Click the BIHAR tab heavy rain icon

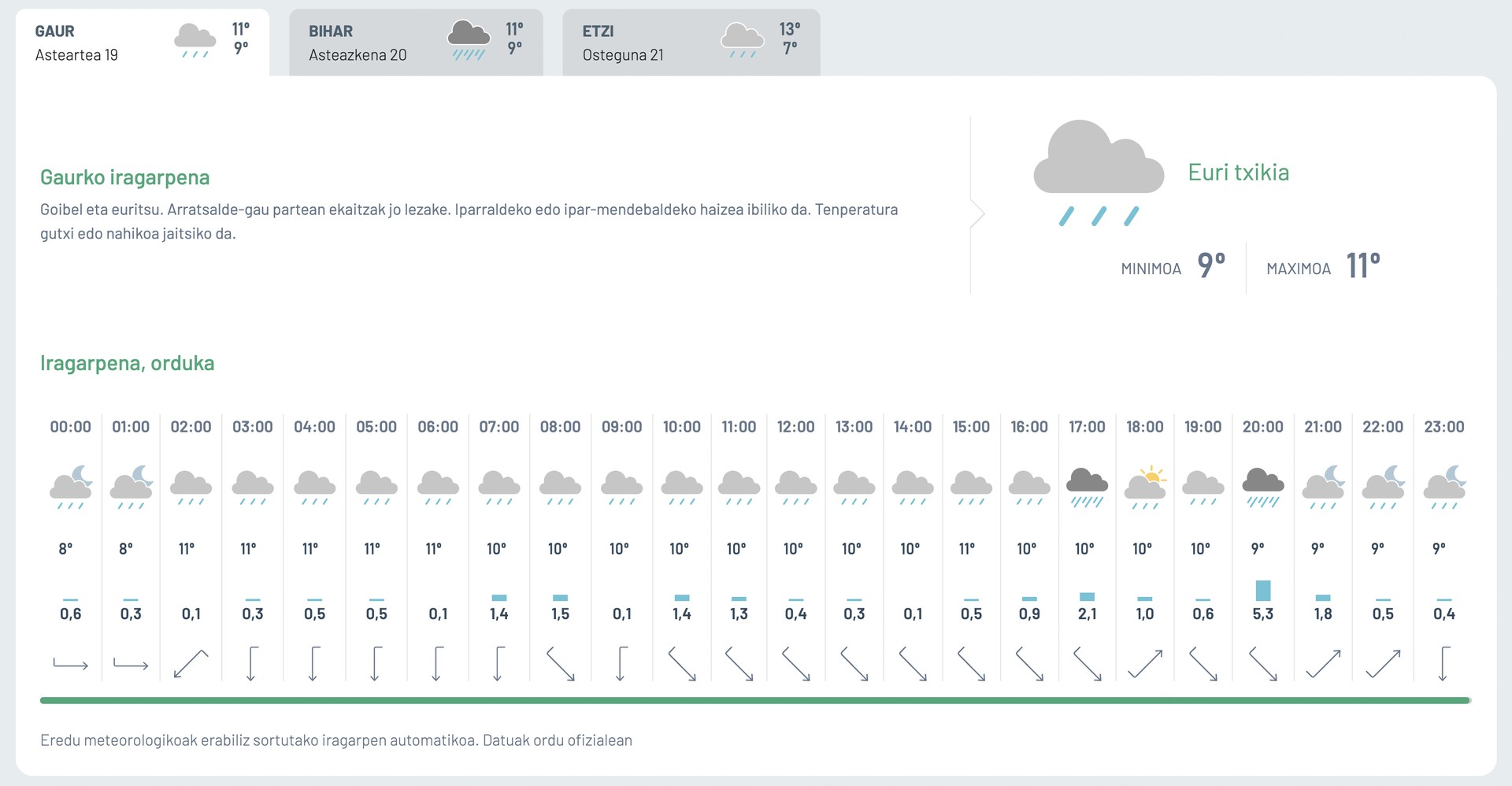pyautogui.click(x=469, y=40)
